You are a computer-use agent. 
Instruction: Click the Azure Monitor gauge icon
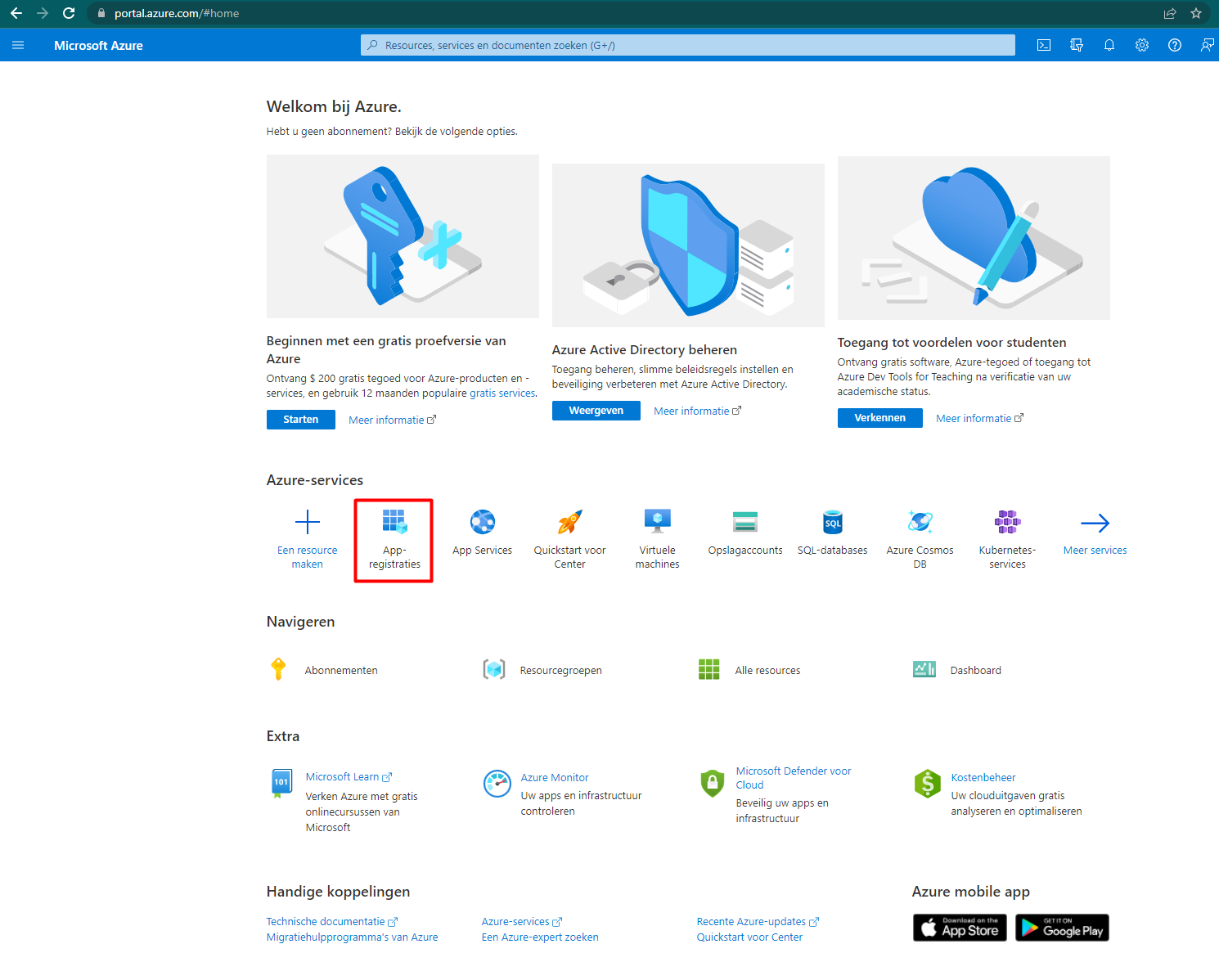click(x=497, y=784)
